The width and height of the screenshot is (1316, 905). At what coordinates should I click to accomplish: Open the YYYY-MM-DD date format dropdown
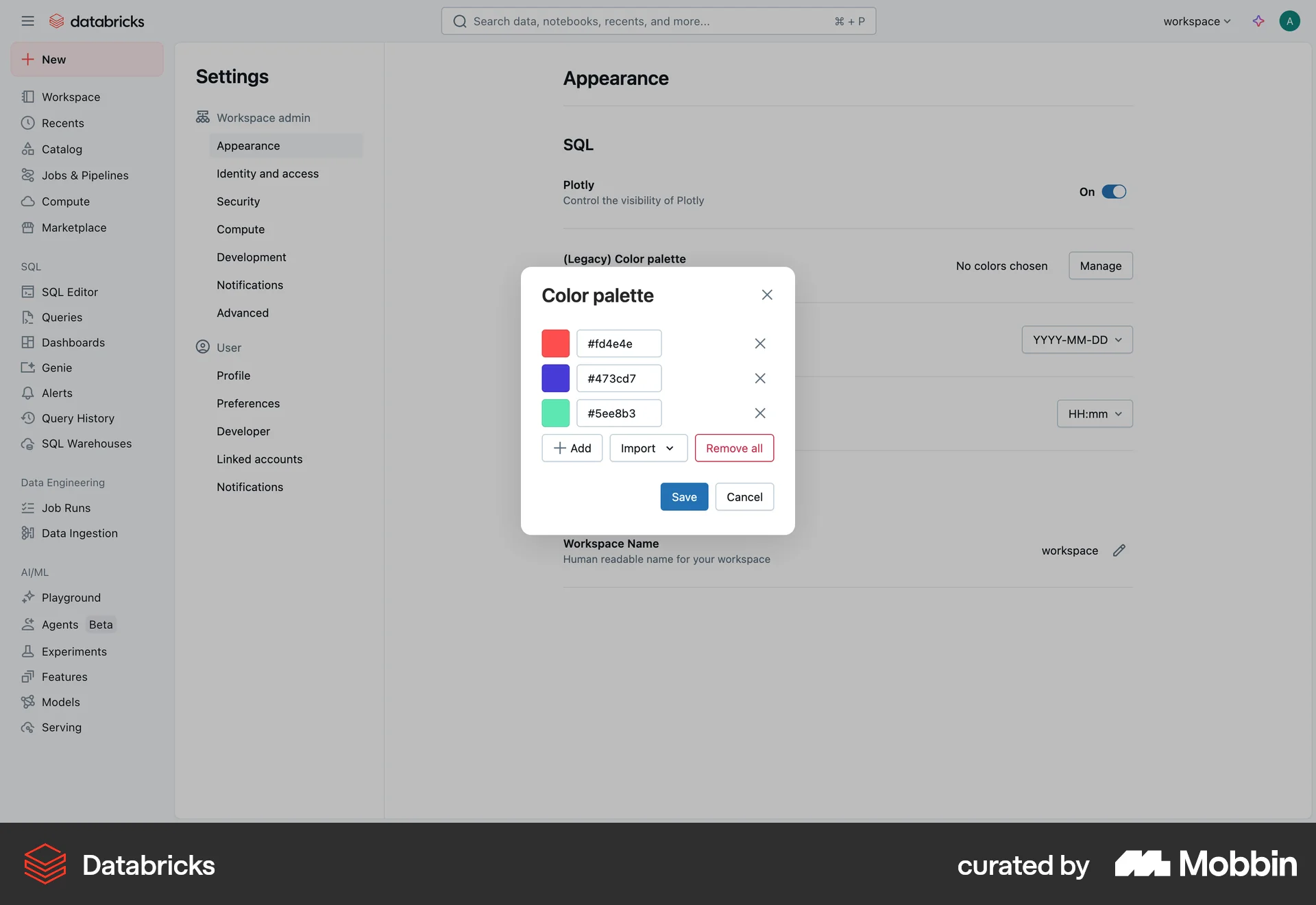(x=1076, y=339)
